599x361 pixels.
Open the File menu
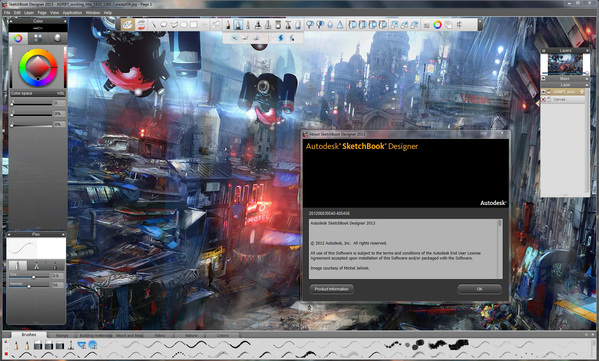pos(7,13)
